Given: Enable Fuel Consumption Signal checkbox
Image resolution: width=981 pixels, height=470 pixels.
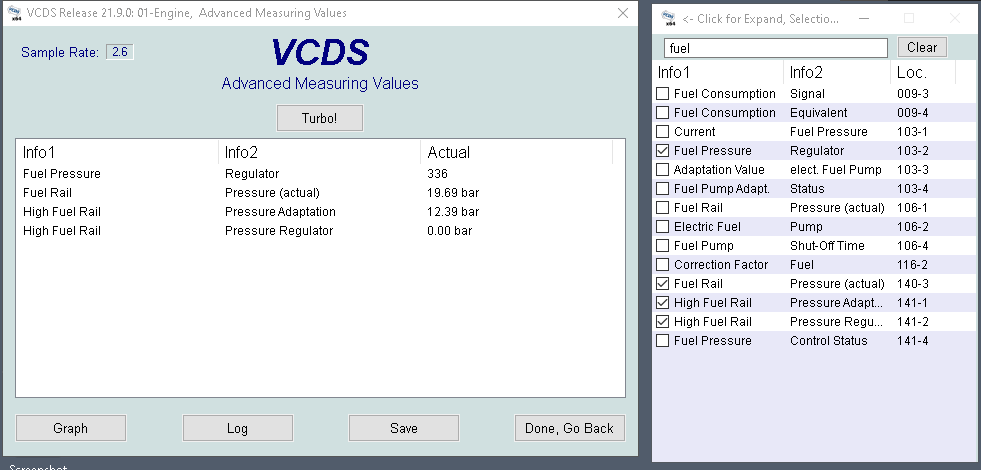Looking at the screenshot, I should click(x=662, y=94).
